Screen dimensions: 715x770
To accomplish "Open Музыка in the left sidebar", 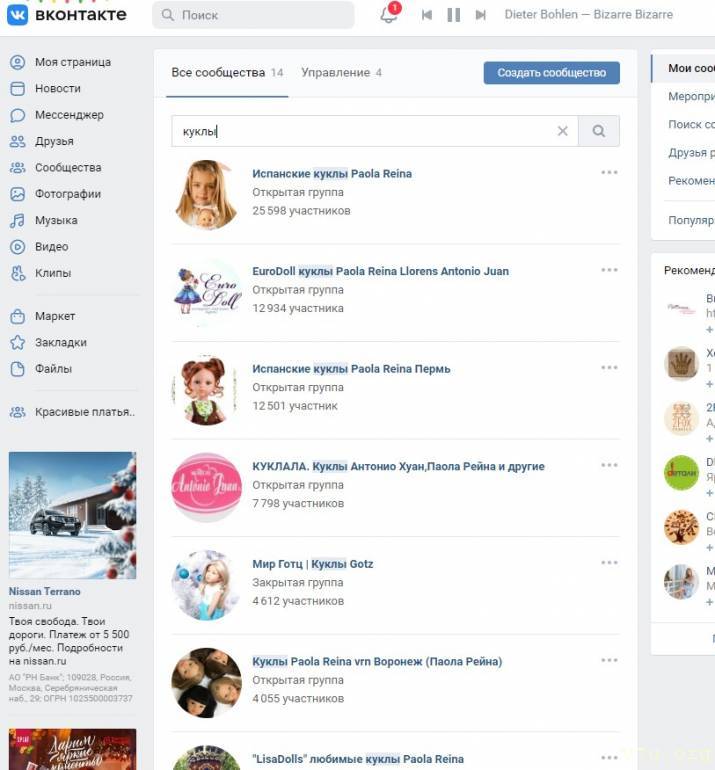I will 55,220.
